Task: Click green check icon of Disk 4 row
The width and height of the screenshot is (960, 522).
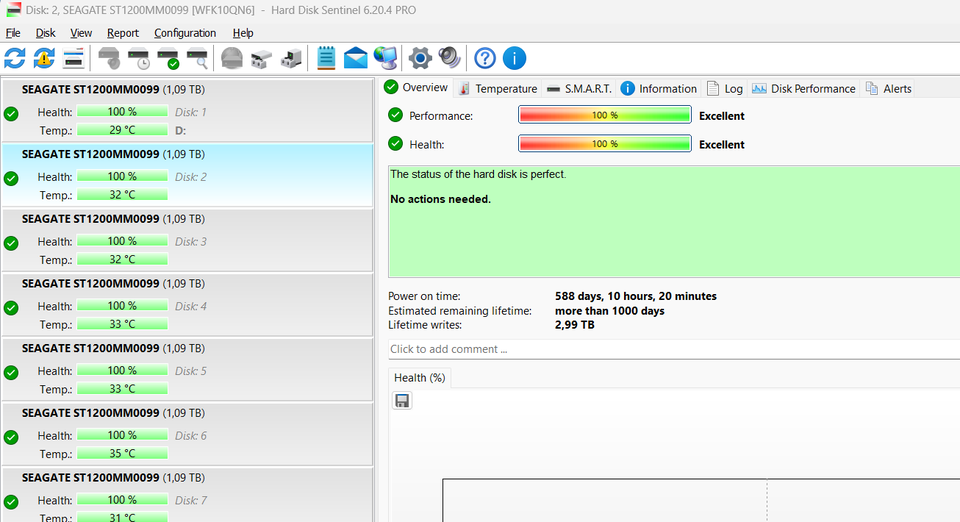Action: coord(11,308)
